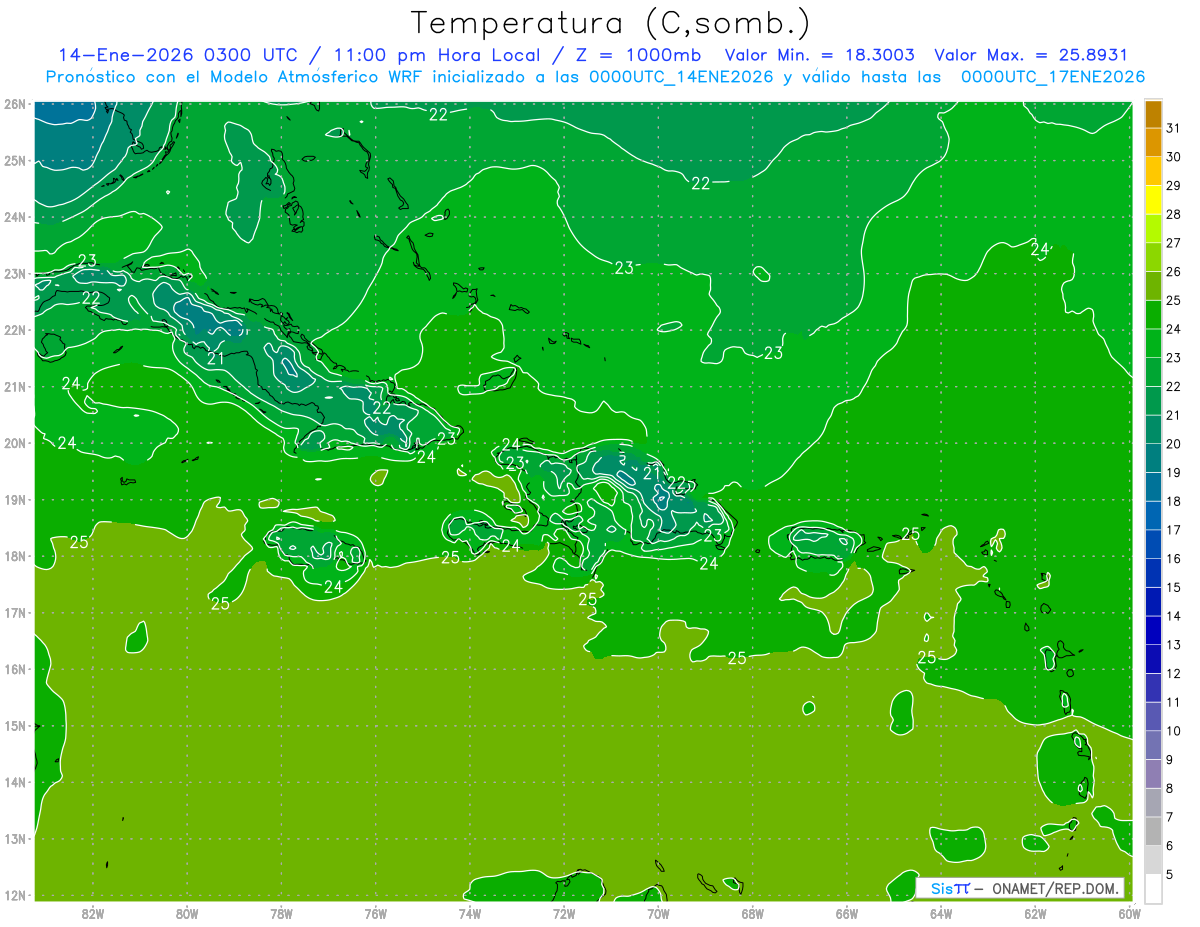The height and width of the screenshot is (927, 1200).
Task: Click the orange 31 degree legend swatch
Action: click(x=1153, y=115)
